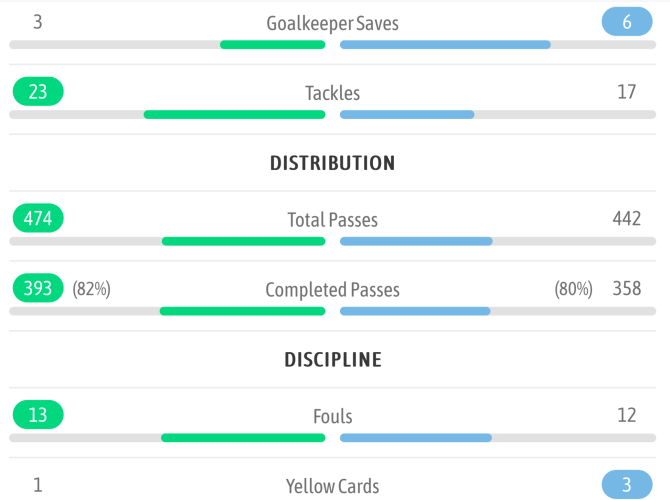Click the Yellow Cards stat label

pyautogui.click(x=332, y=487)
